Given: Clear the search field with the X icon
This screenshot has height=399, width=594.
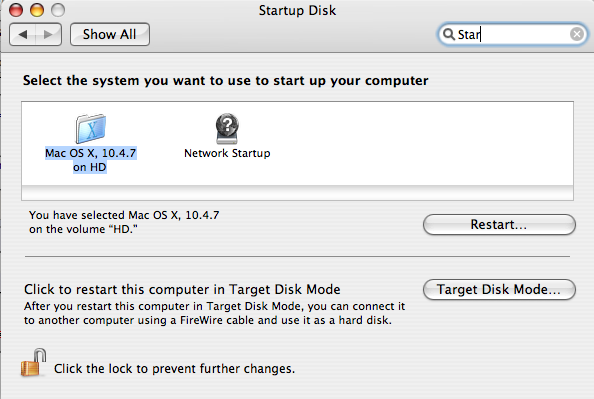Looking at the screenshot, I should tap(577, 34).
